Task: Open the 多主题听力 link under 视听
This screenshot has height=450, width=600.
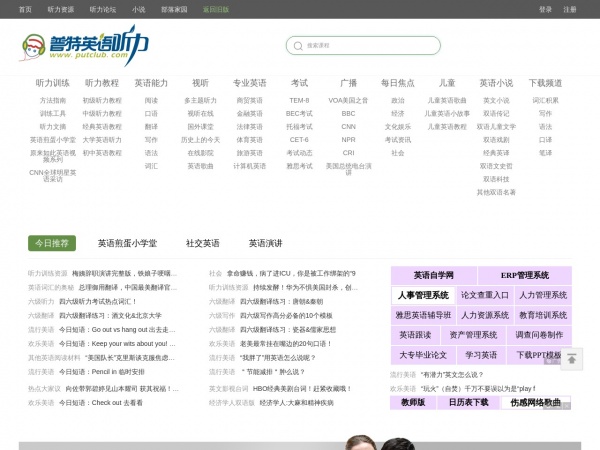Action: 200,100
